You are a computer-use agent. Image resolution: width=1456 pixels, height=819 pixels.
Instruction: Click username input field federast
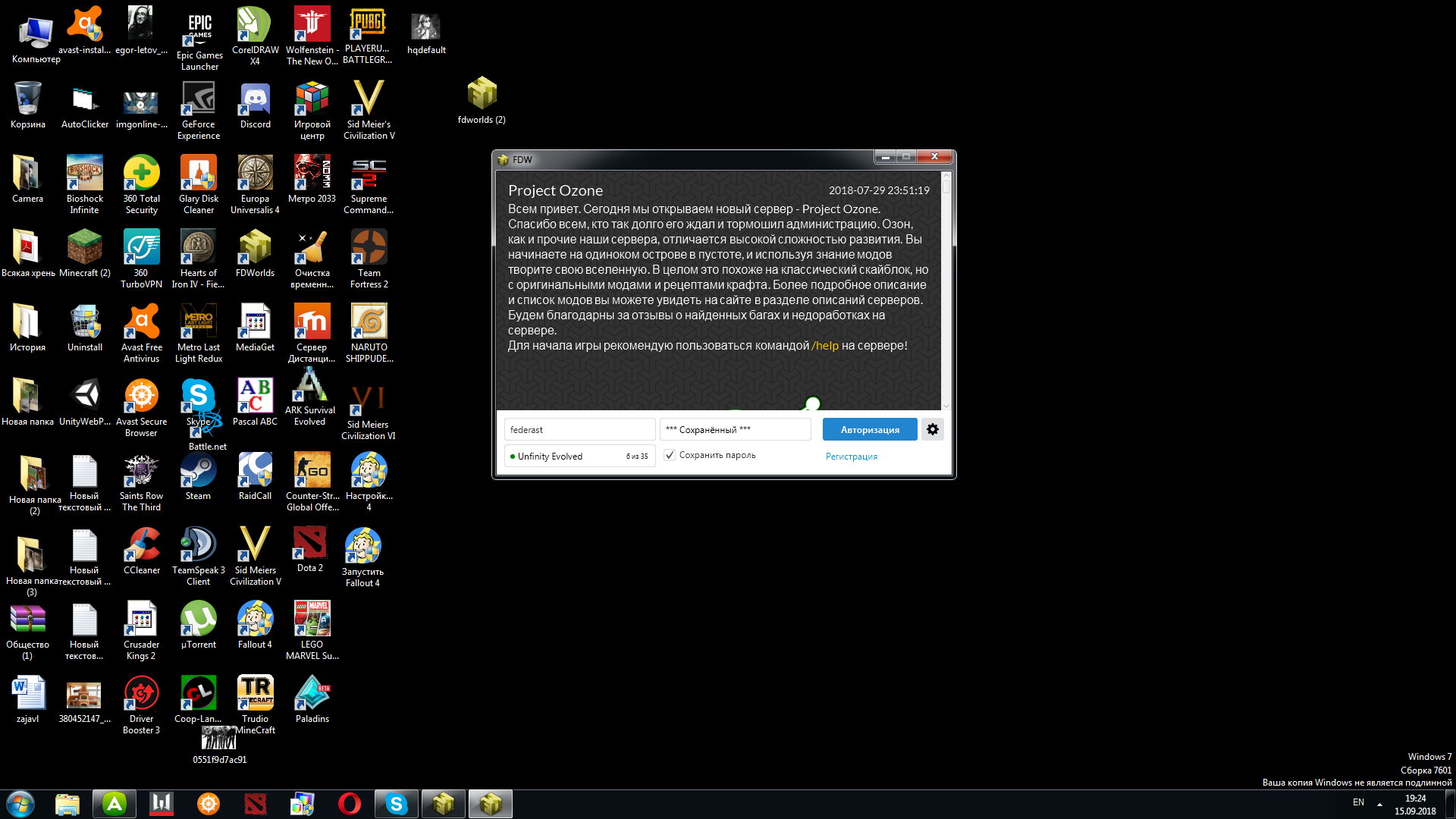[x=577, y=429]
